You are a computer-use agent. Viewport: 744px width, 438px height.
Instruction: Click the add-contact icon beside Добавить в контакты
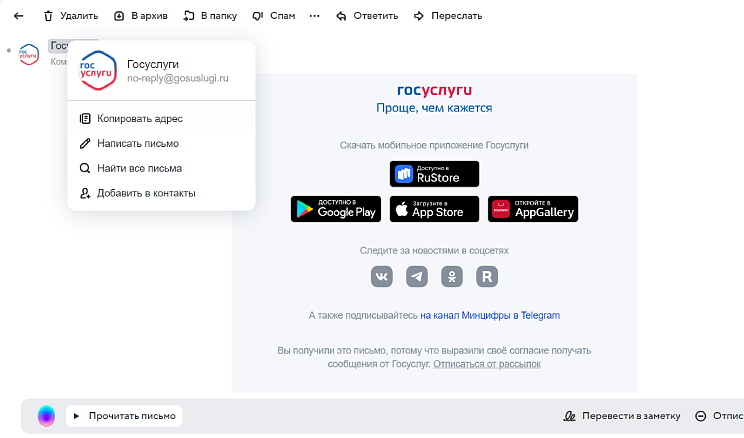85,193
